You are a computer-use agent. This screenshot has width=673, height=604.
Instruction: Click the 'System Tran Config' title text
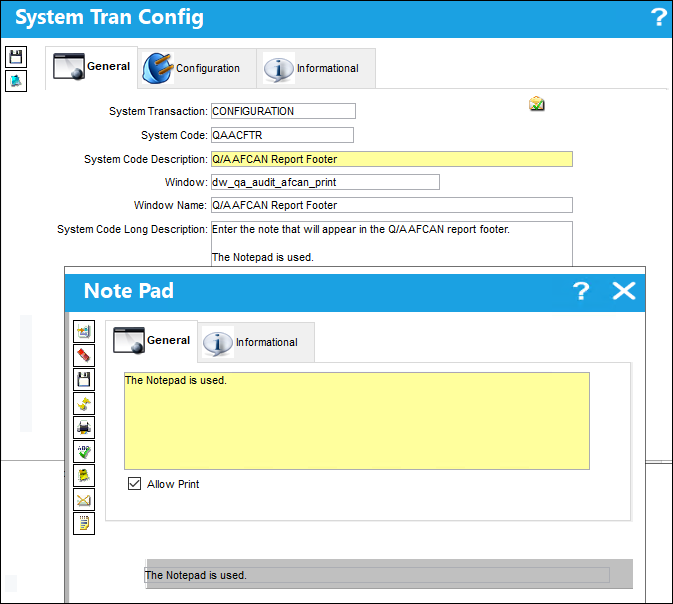click(x=109, y=18)
